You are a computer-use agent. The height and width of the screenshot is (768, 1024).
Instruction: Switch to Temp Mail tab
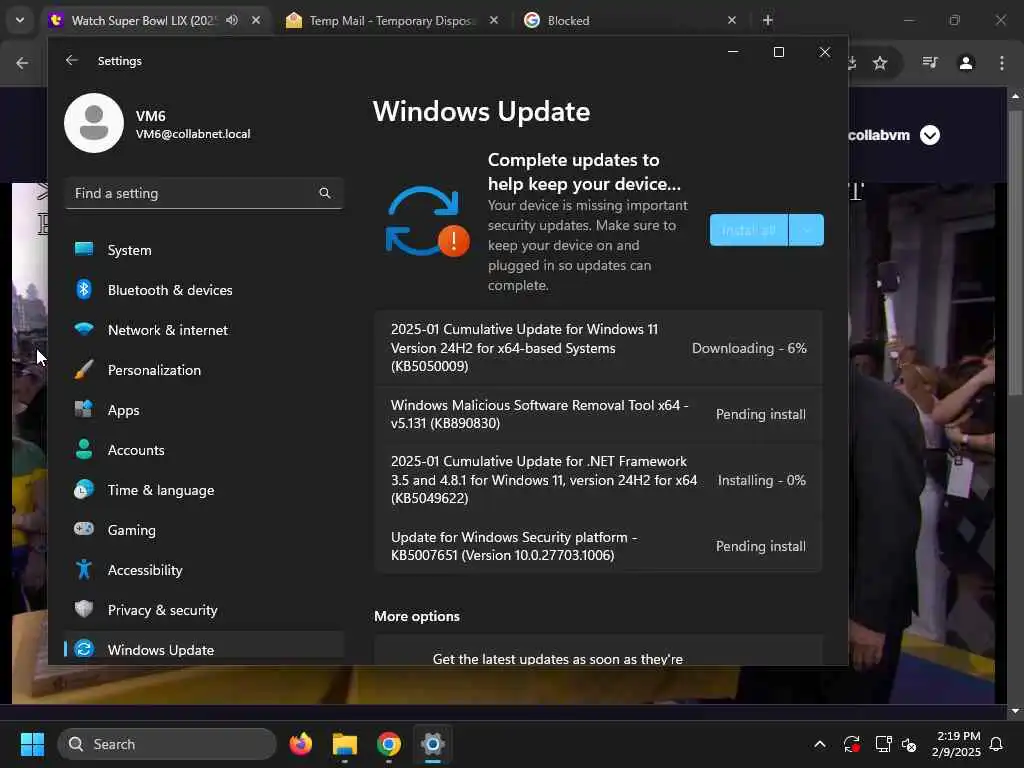[x=392, y=20]
